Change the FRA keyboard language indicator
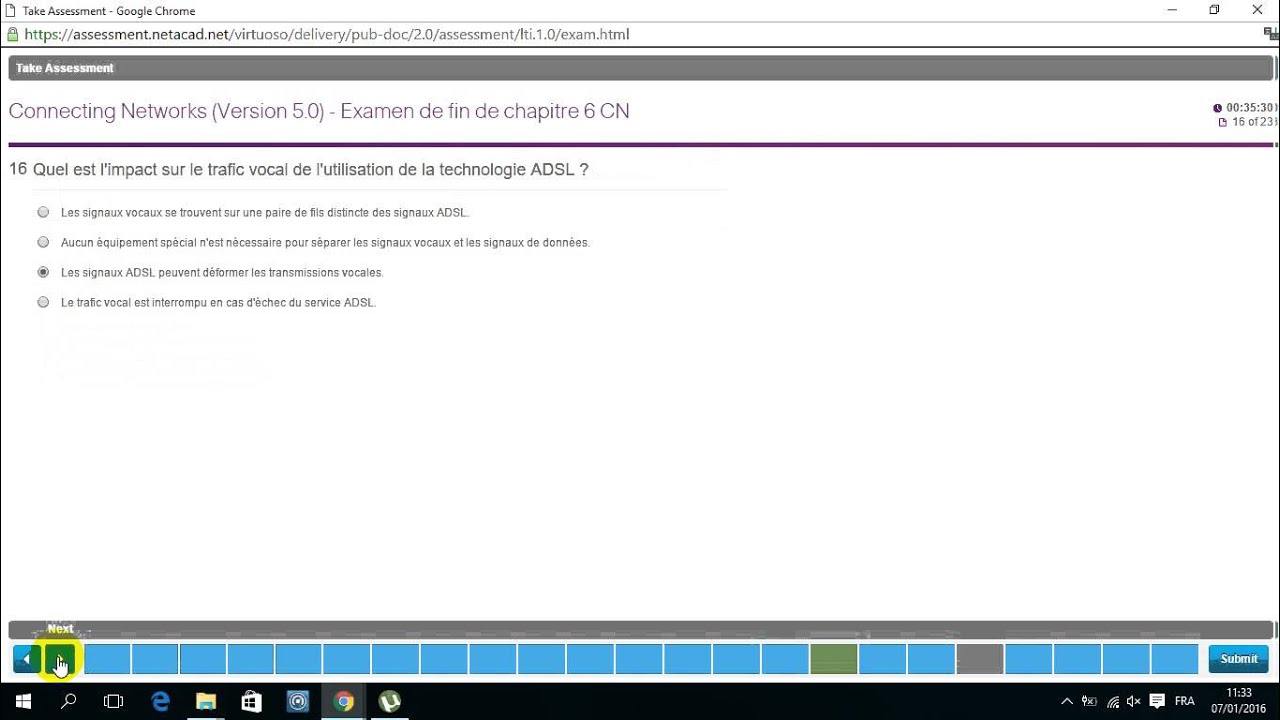The image size is (1280, 720). 1184,701
